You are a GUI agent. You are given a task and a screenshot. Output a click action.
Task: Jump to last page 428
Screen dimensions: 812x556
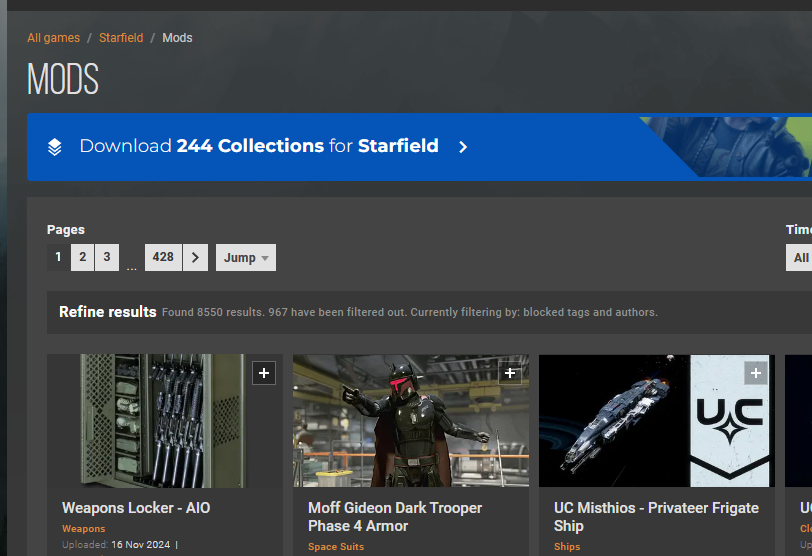(x=163, y=257)
